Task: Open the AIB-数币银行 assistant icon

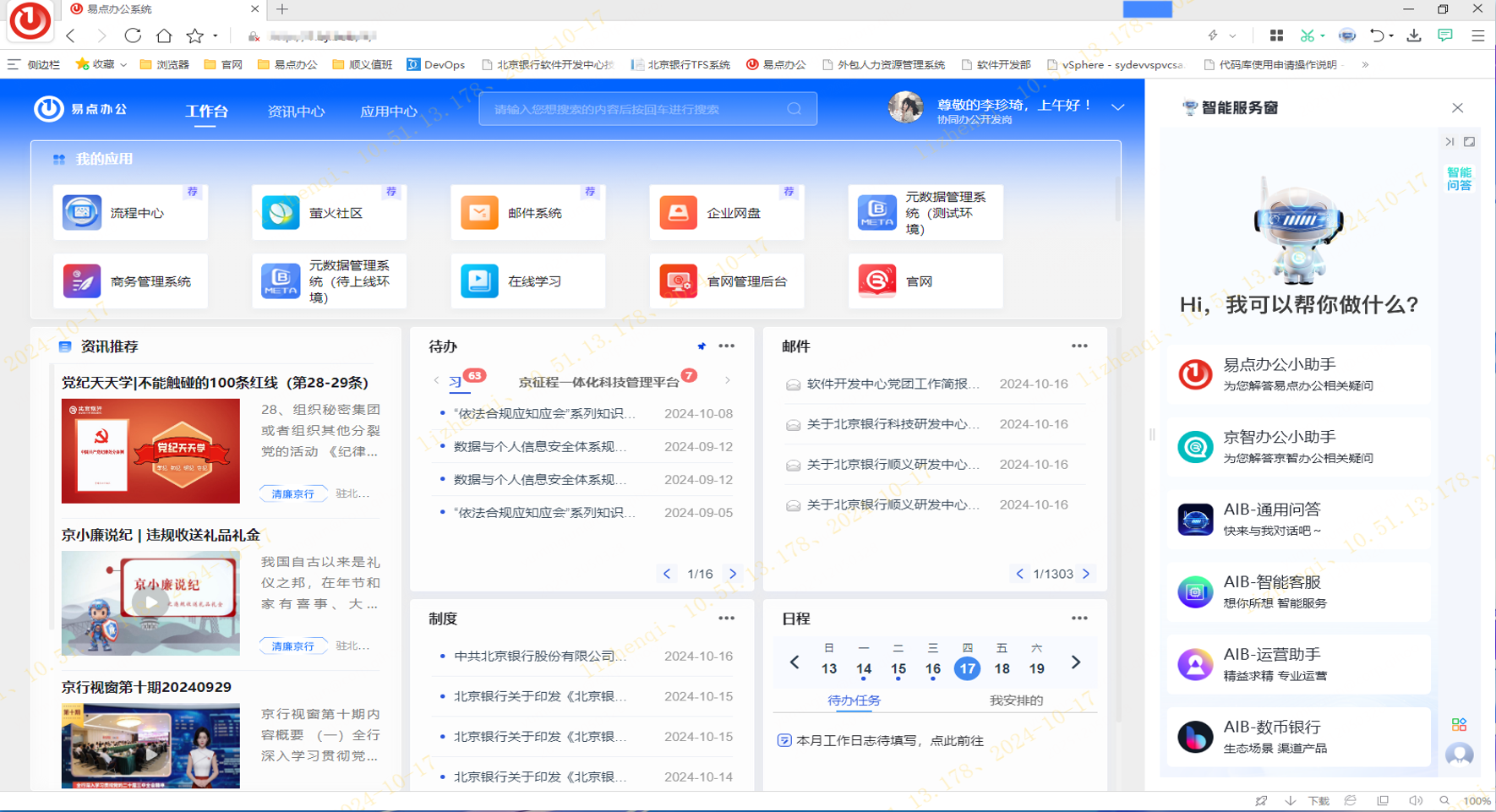Action: [x=1195, y=737]
